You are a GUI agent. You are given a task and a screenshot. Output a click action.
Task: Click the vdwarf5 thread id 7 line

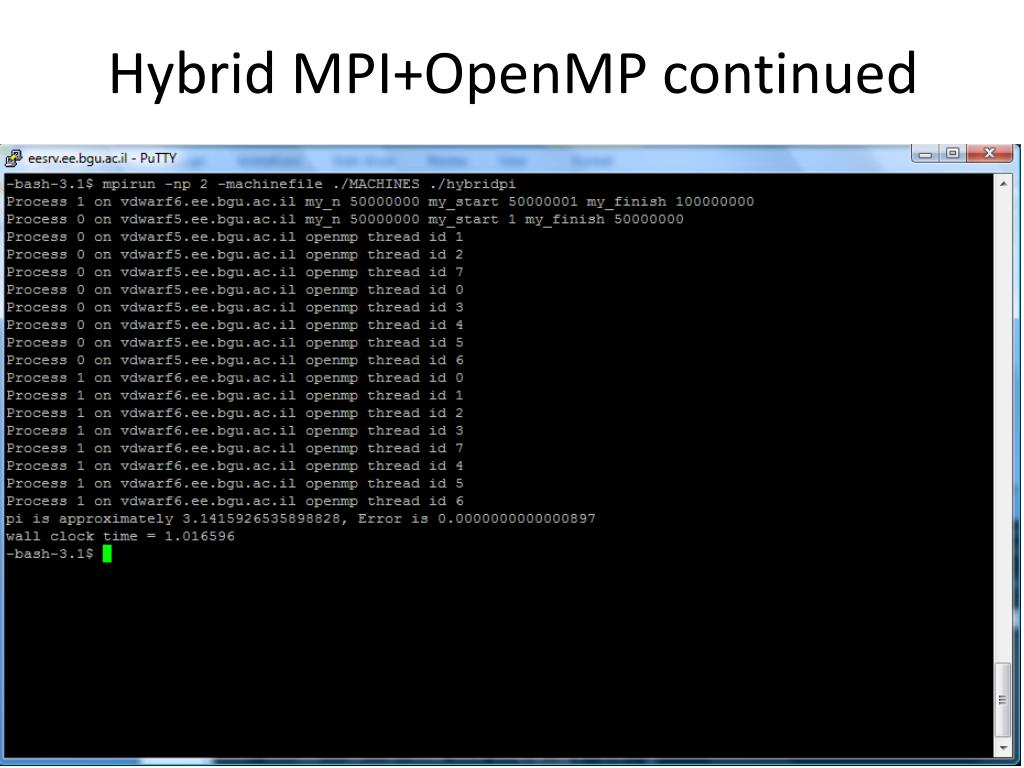234,272
